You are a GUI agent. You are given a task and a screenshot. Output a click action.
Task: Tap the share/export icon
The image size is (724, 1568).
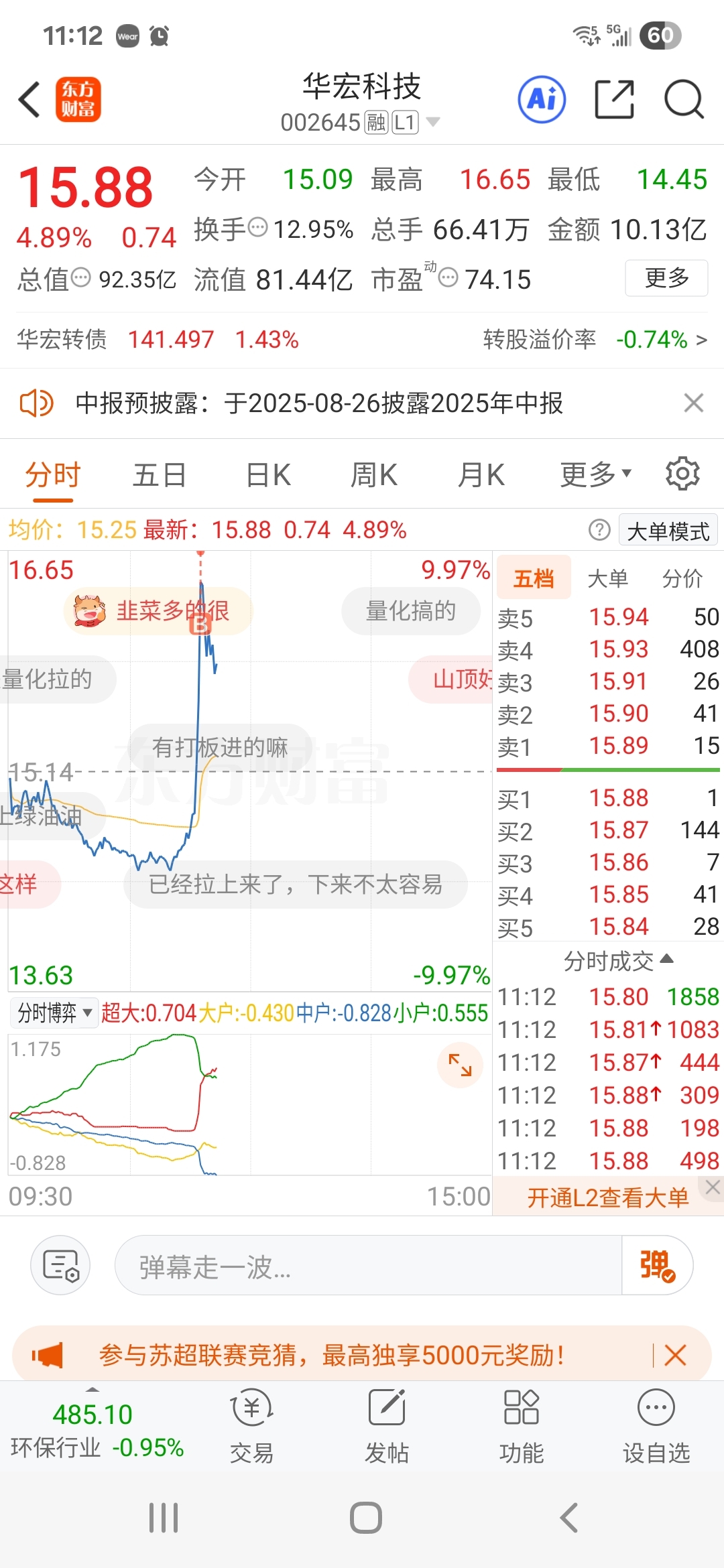click(x=614, y=99)
